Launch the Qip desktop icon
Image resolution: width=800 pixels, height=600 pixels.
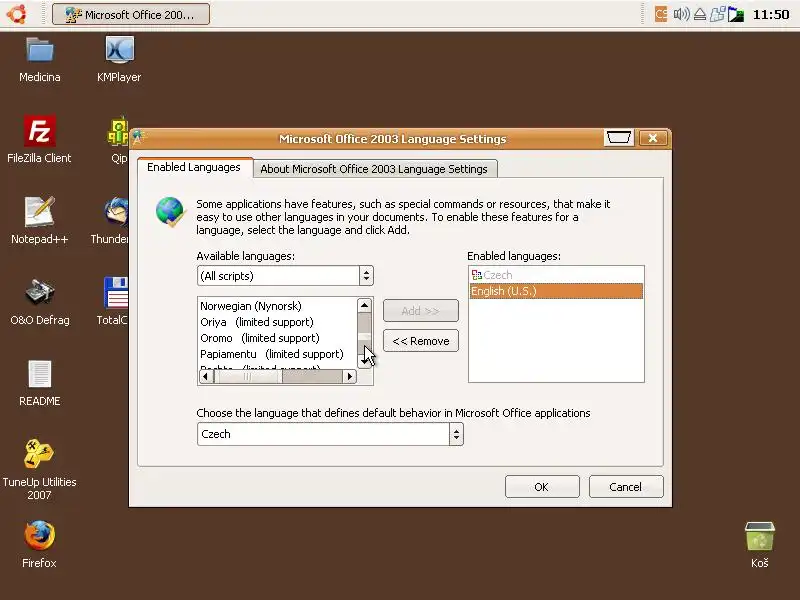118,133
